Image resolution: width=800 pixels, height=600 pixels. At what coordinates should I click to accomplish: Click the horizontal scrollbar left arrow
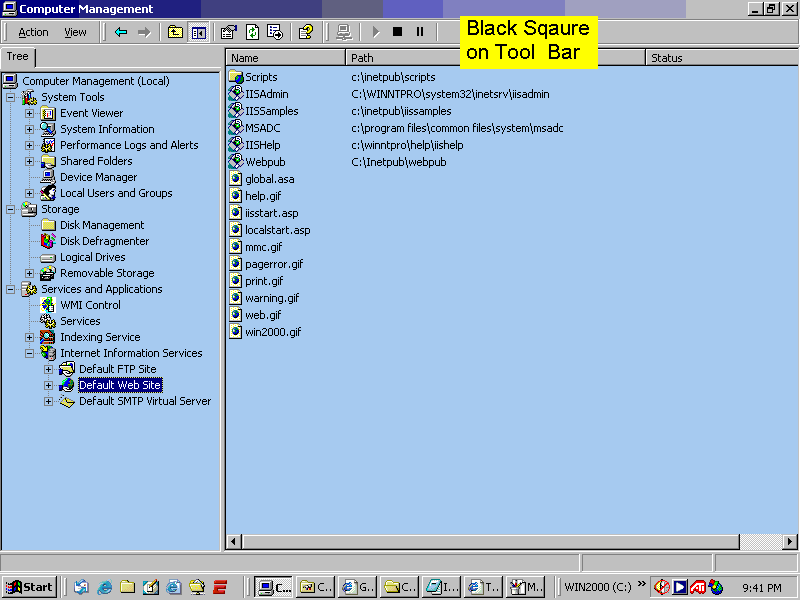click(x=234, y=541)
